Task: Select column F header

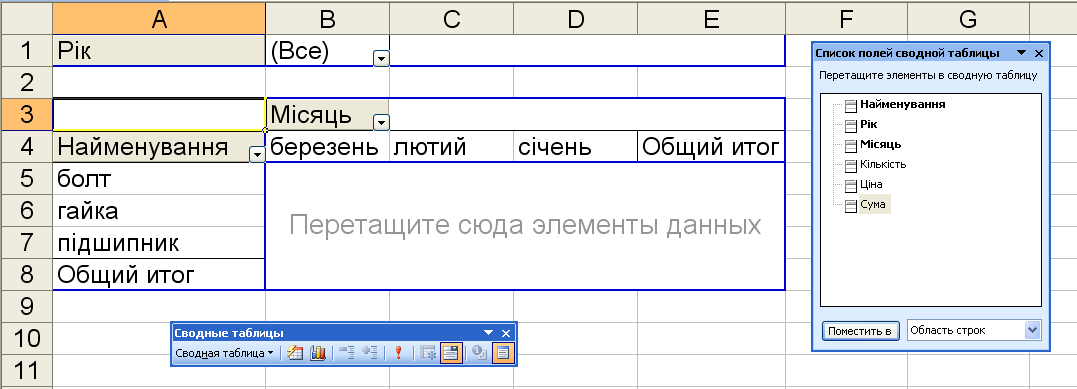Action: click(x=846, y=19)
